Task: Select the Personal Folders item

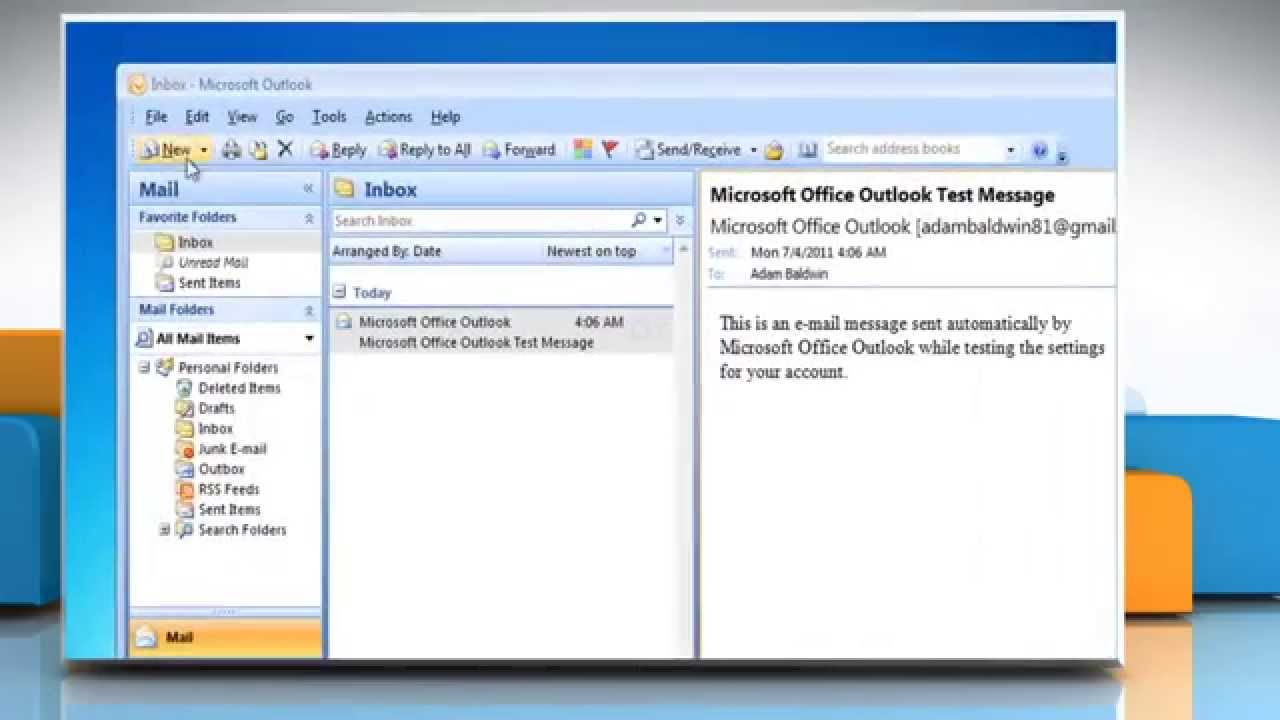Action: click(x=228, y=368)
